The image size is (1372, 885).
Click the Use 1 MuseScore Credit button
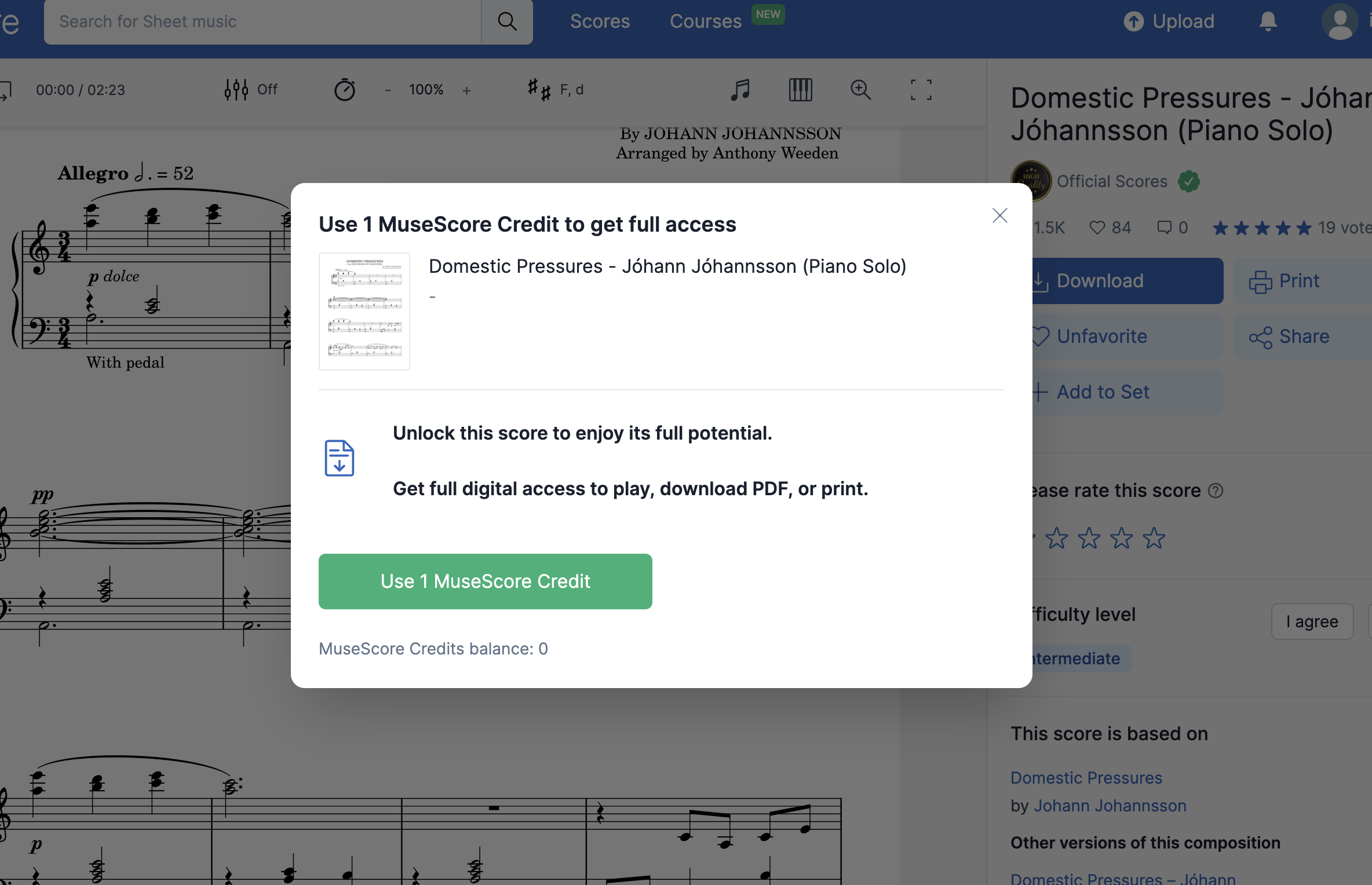point(485,581)
